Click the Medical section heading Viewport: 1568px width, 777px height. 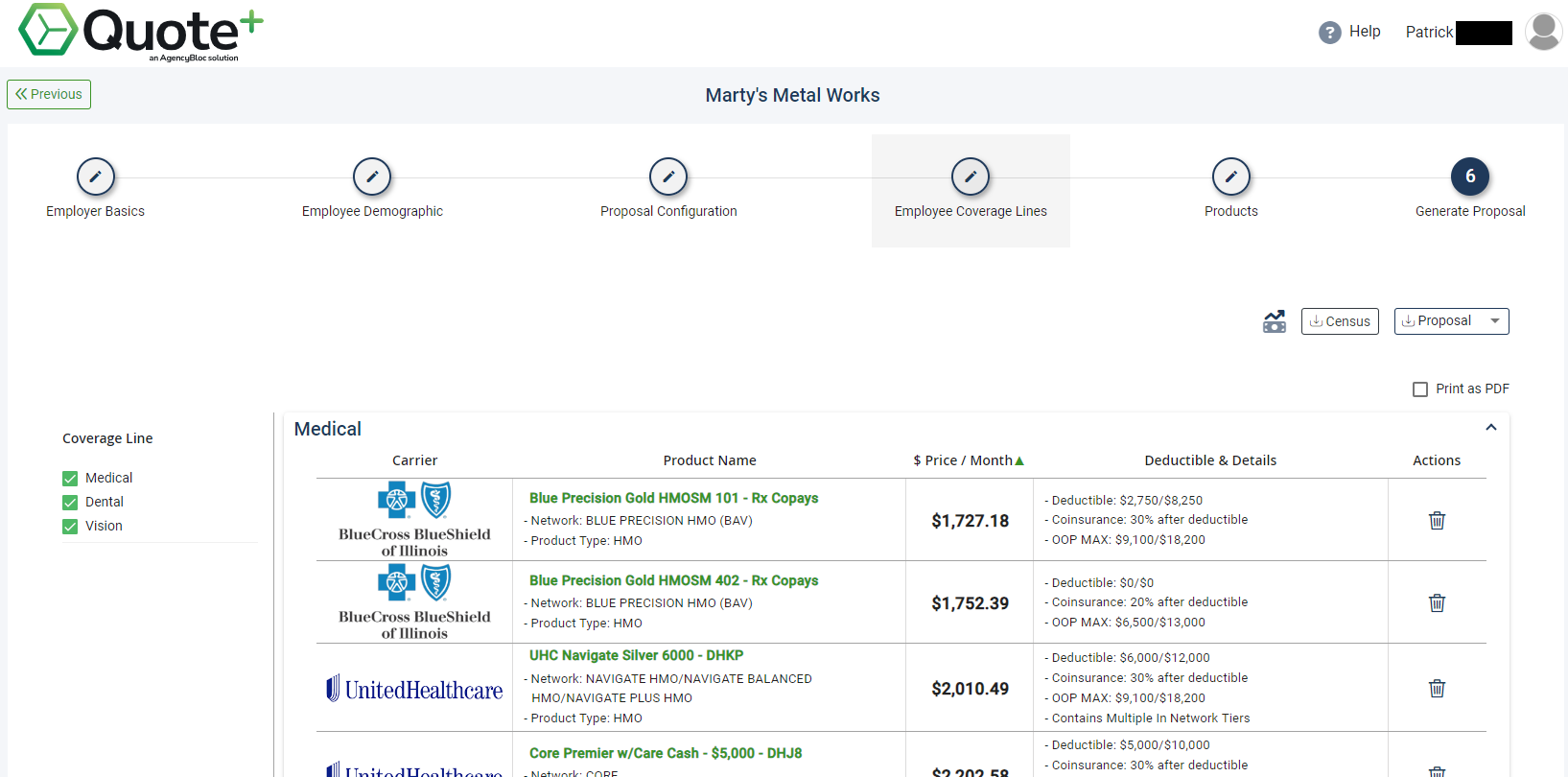click(x=328, y=429)
